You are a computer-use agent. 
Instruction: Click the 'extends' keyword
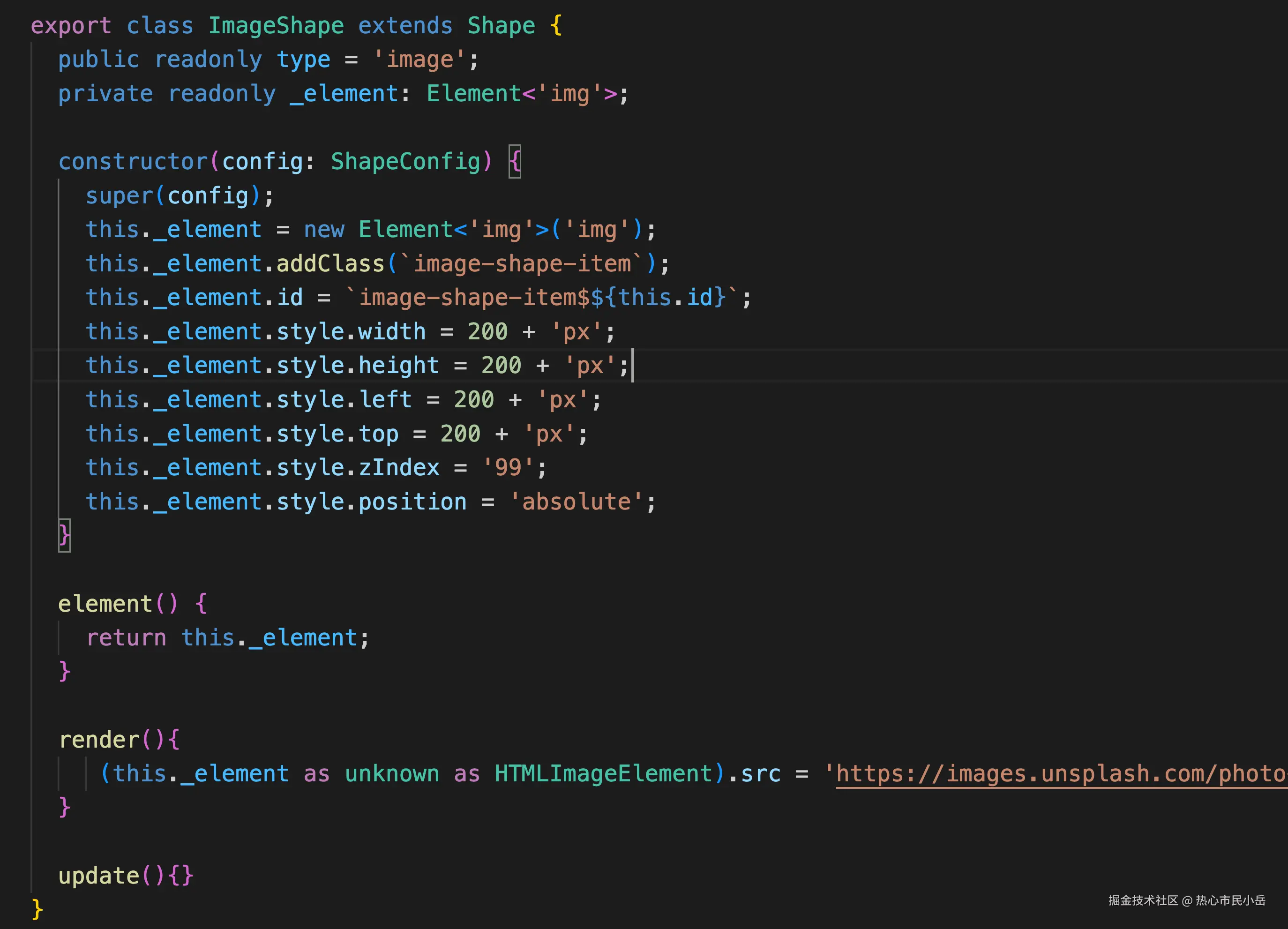(405, 26)
